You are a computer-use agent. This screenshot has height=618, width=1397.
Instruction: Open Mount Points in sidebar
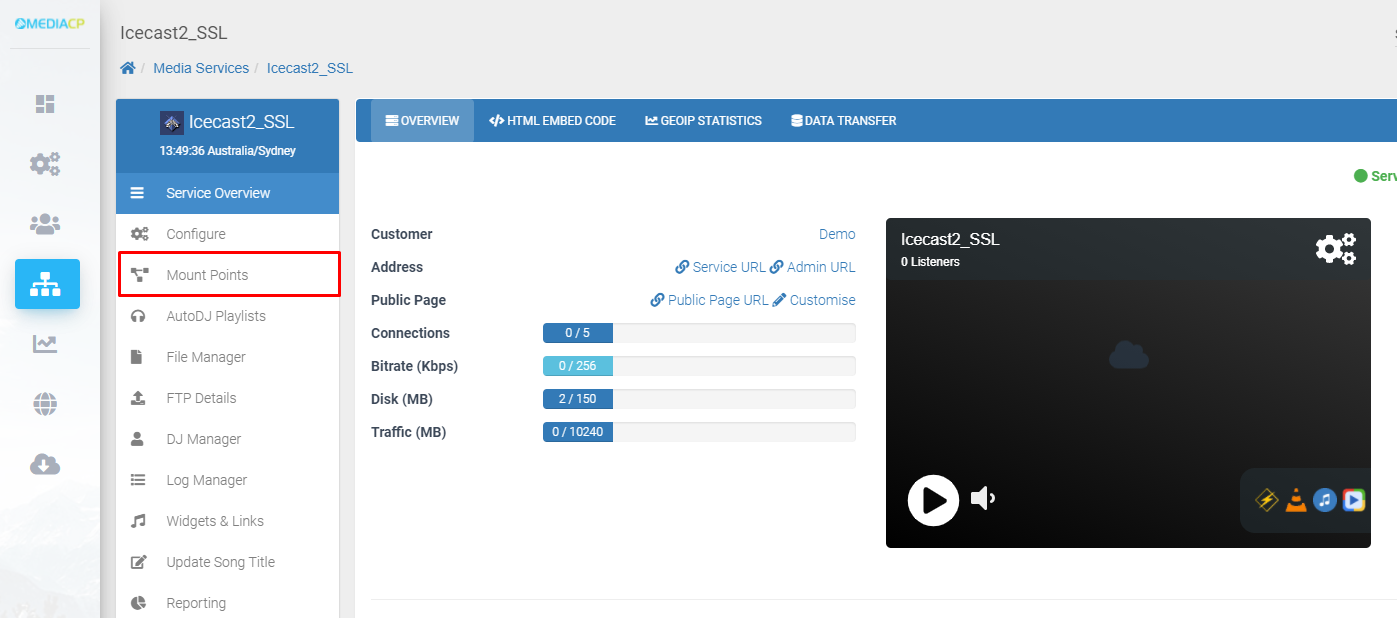pyautogui.click(x=207, y=275)
